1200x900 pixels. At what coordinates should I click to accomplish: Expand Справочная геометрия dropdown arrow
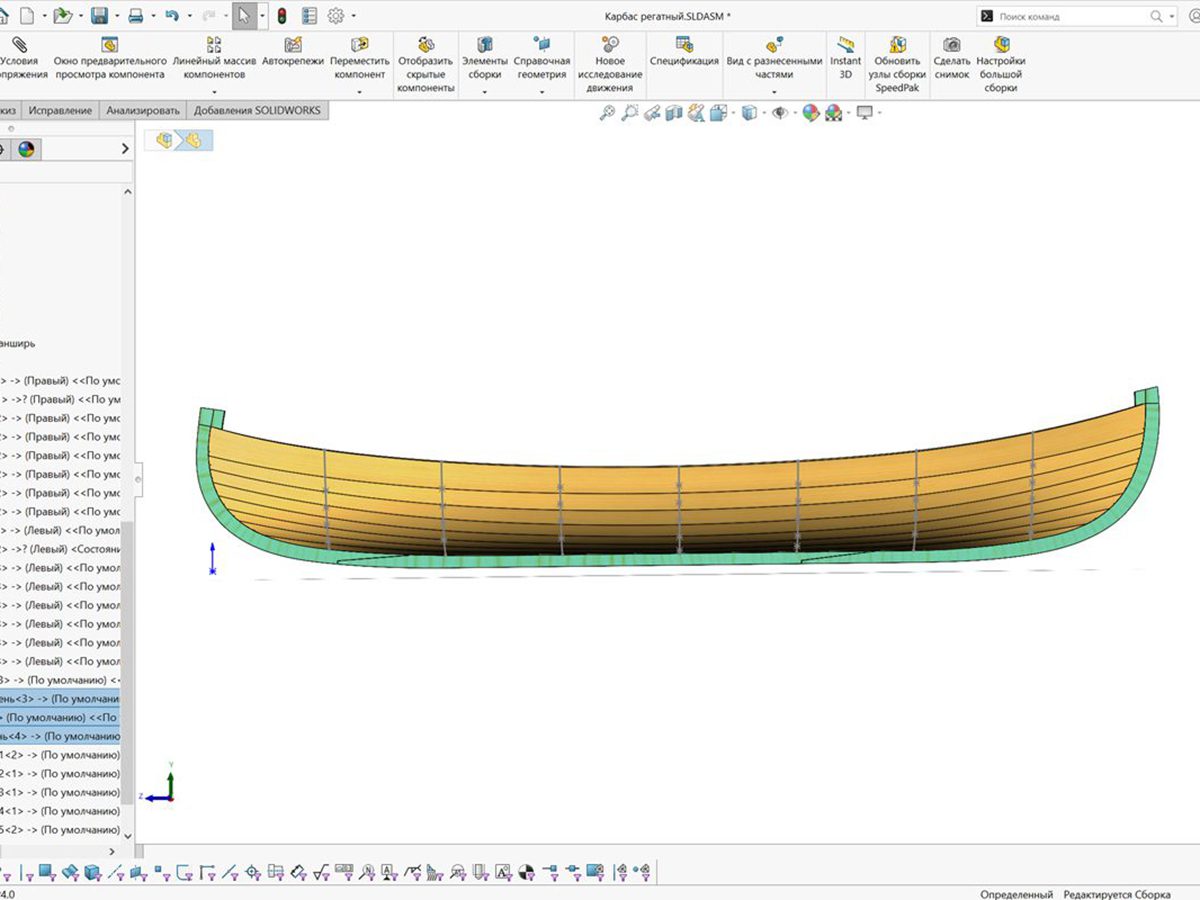click(542, 92)
